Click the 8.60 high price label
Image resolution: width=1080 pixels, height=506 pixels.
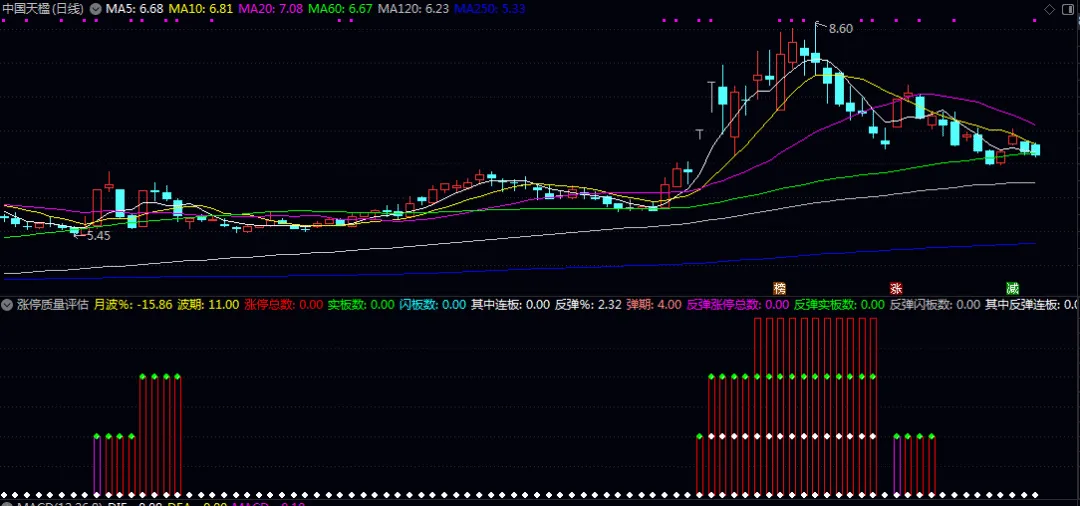840,28
